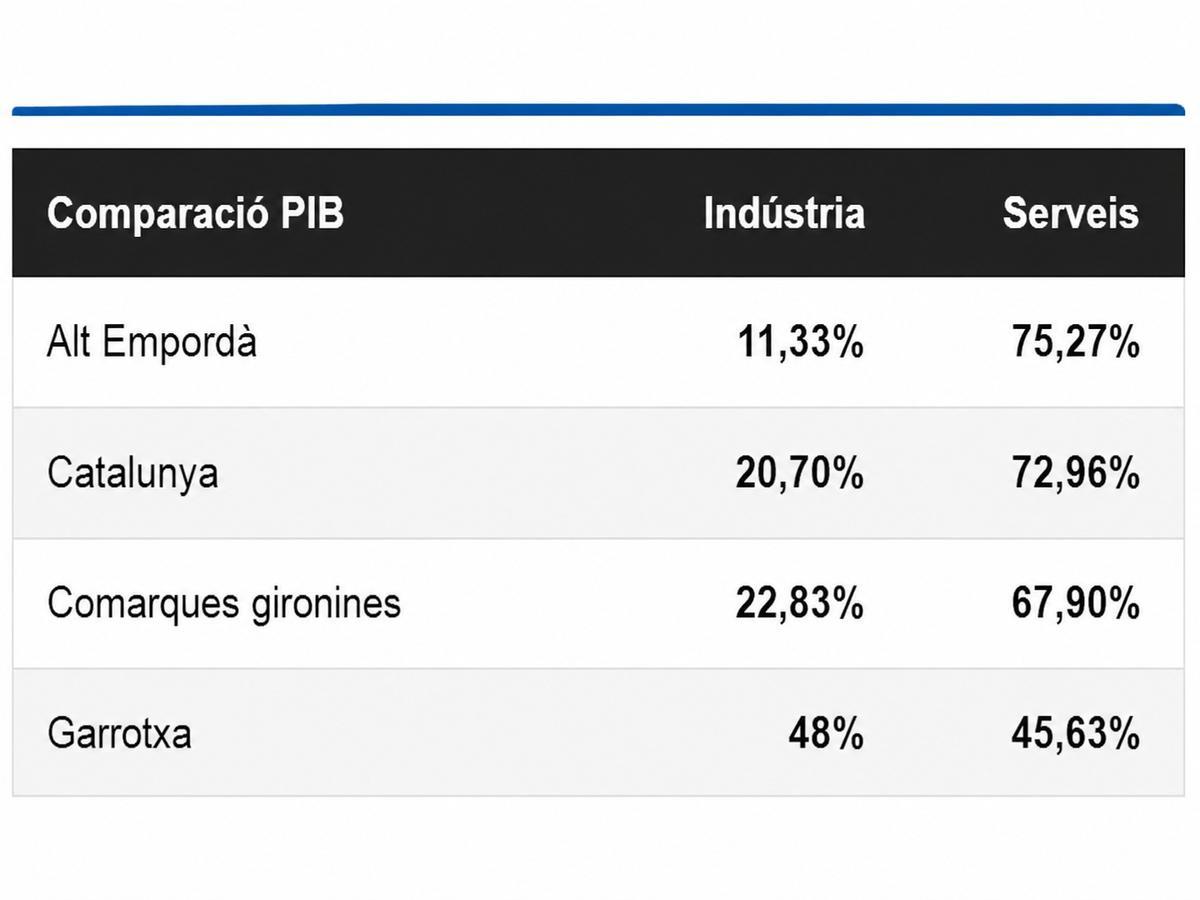Select the Comarques gironines row label
Image resolution: width=1200 pixels, height=900 pixels.
(x=223, y=604)
